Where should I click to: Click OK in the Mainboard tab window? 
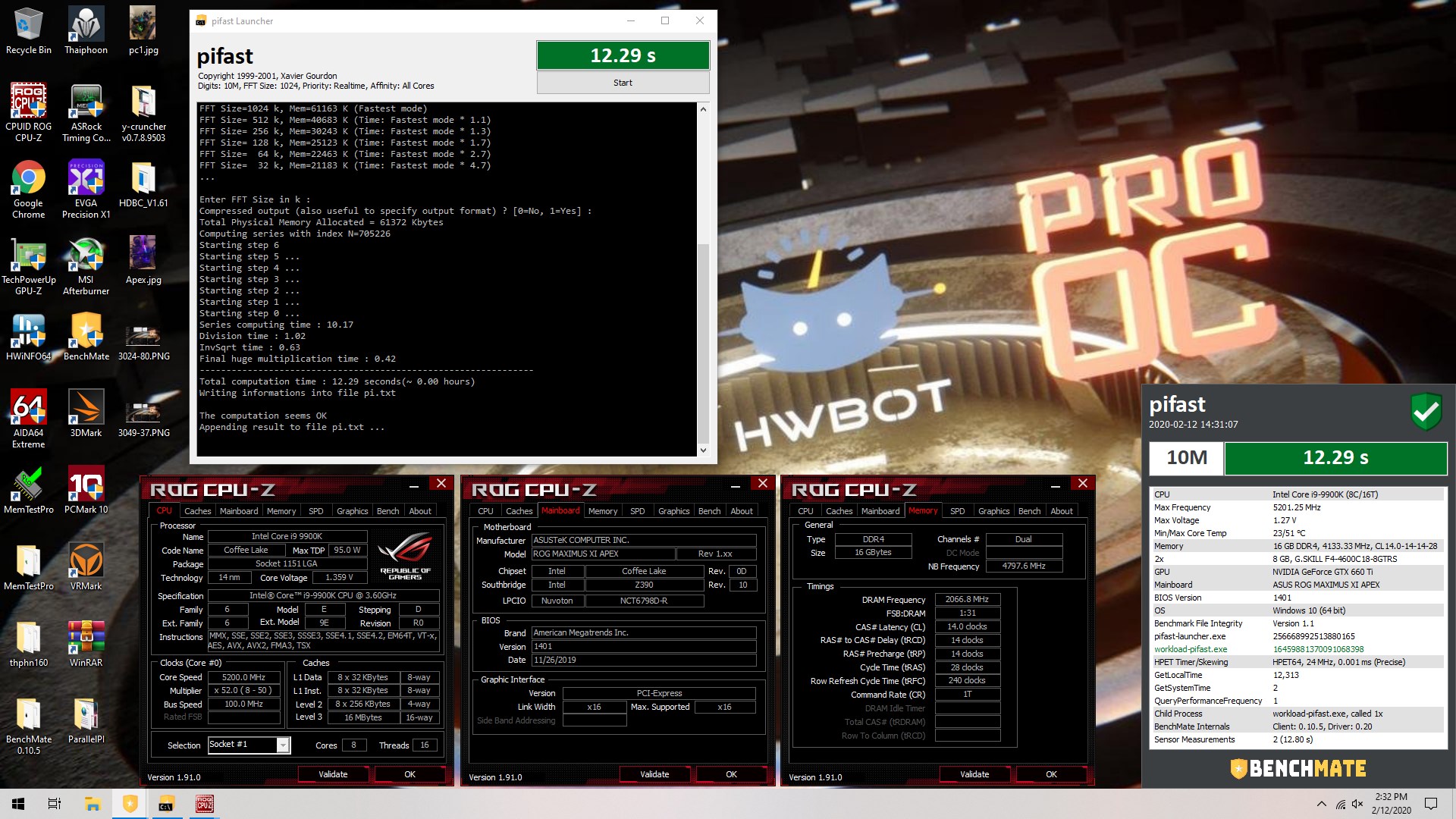click(x=731, y=774)
